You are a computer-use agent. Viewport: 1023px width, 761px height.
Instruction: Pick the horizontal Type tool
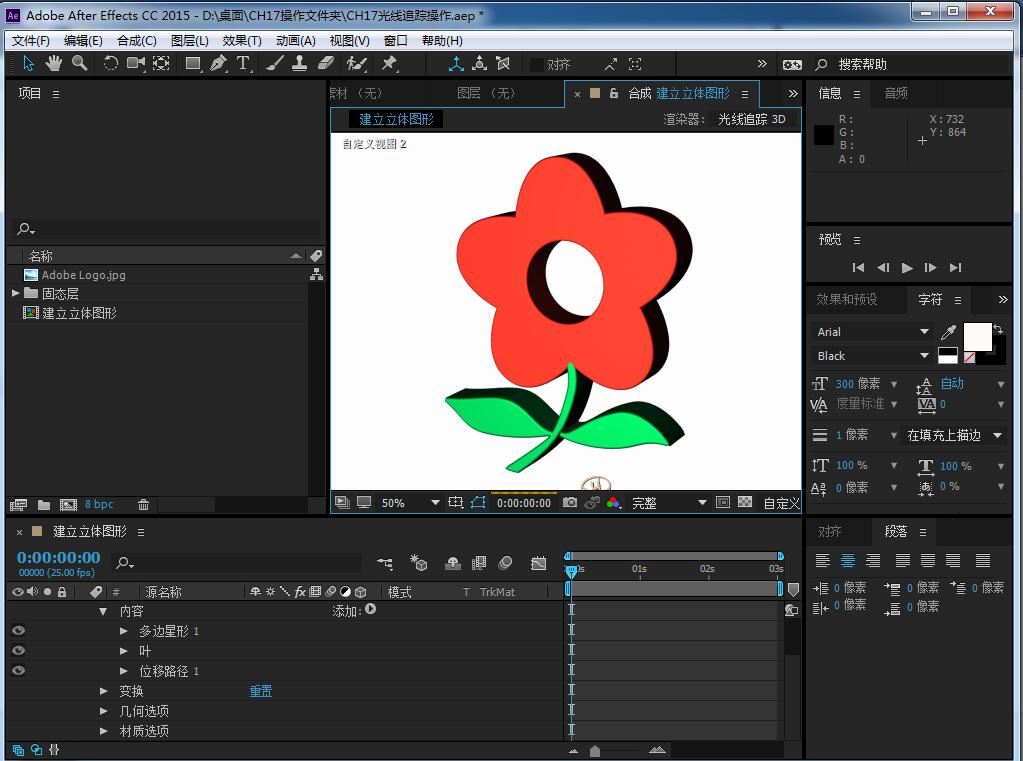(x=243, y=63)
